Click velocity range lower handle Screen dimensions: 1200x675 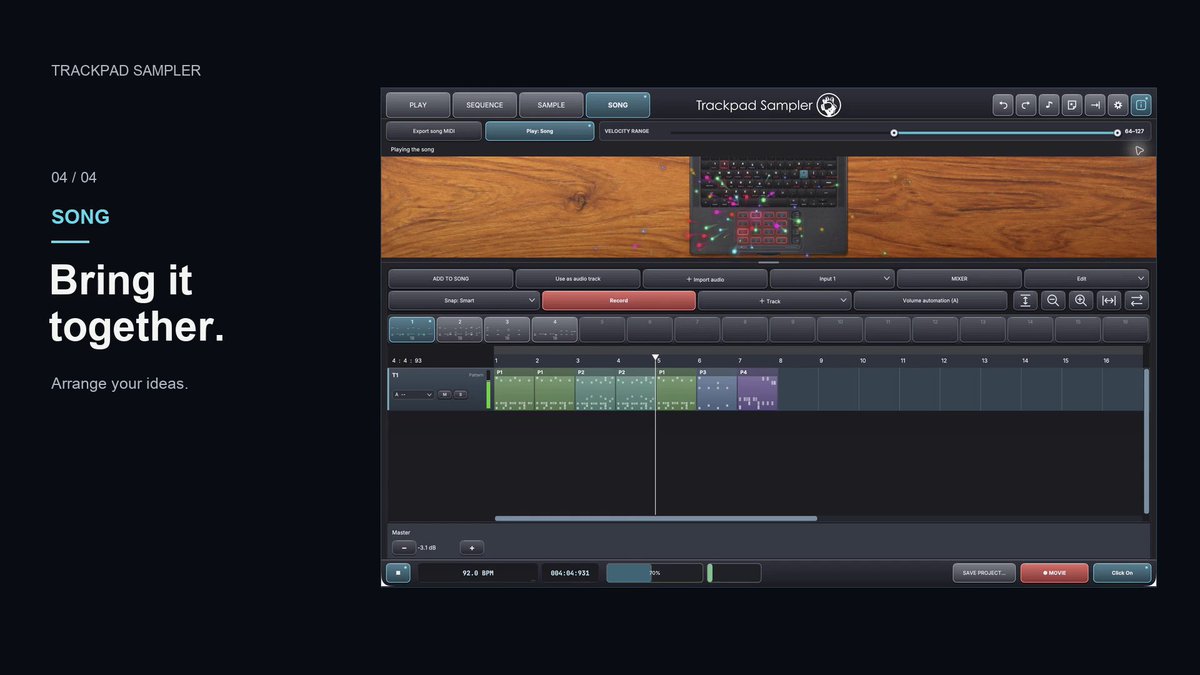(x=894, y=132)
